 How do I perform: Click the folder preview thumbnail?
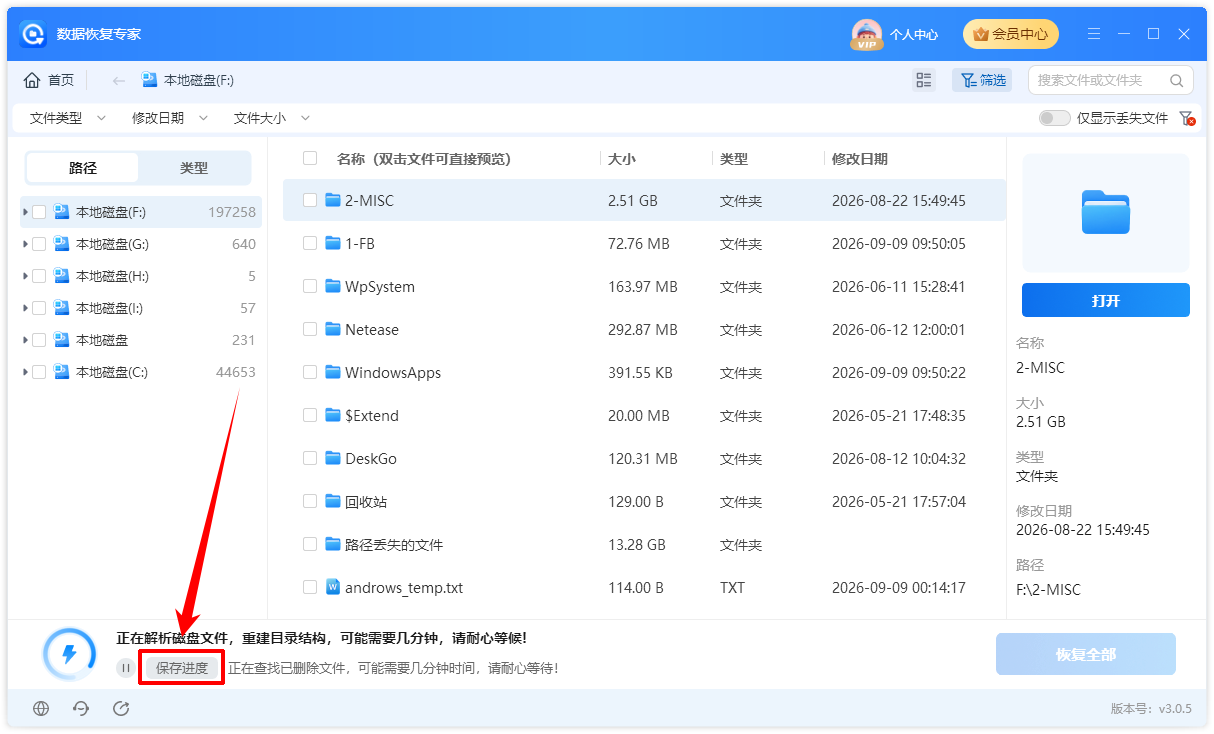point(1106,212)
